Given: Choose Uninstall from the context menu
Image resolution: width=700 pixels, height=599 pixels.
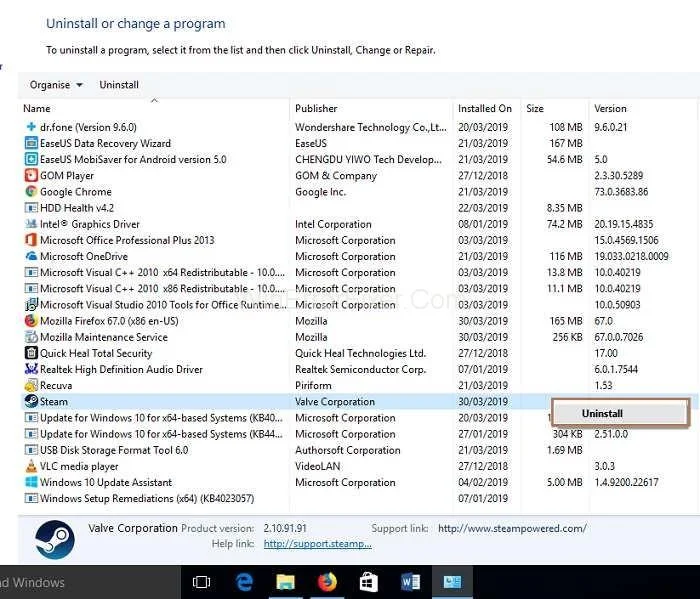Looking at the screenshot, I should coord(620,414).
